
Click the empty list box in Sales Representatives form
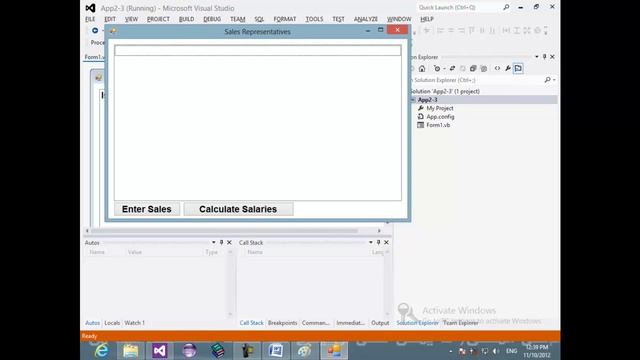point(258,122)
